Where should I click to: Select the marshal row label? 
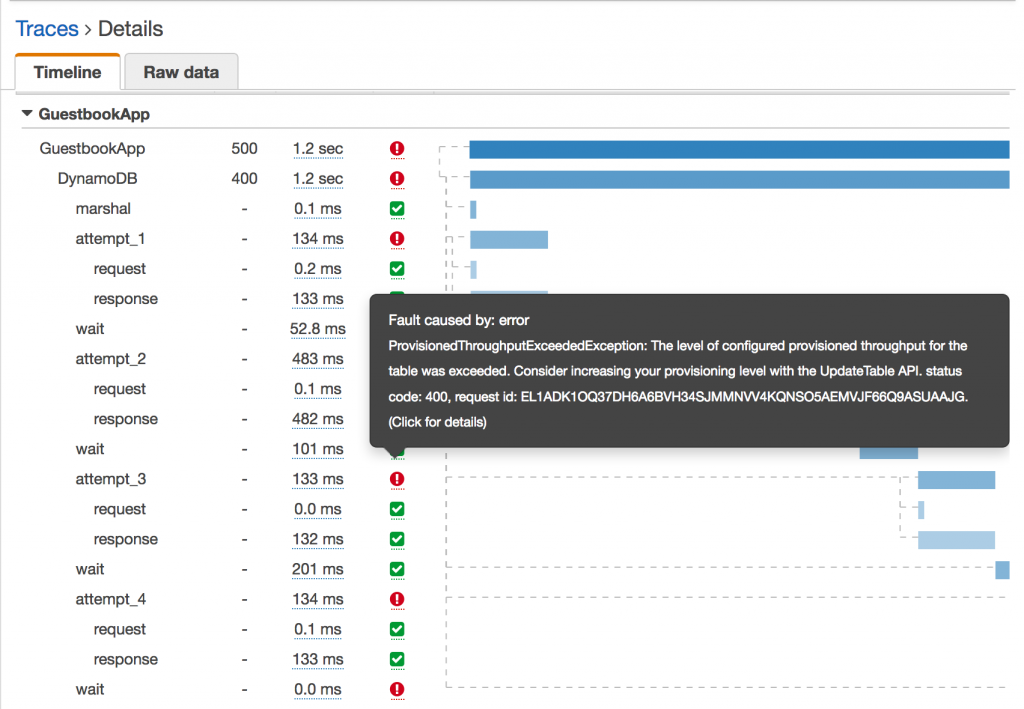[x=103, y=209]
